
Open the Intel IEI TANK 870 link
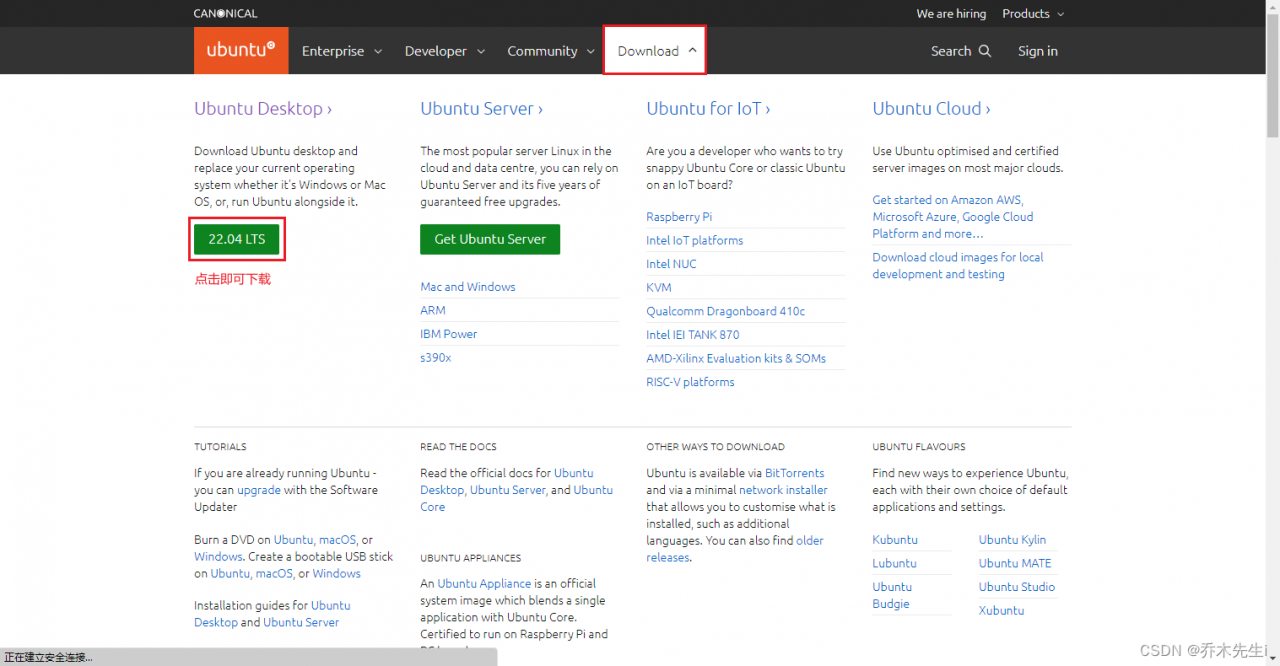(693, 335)
